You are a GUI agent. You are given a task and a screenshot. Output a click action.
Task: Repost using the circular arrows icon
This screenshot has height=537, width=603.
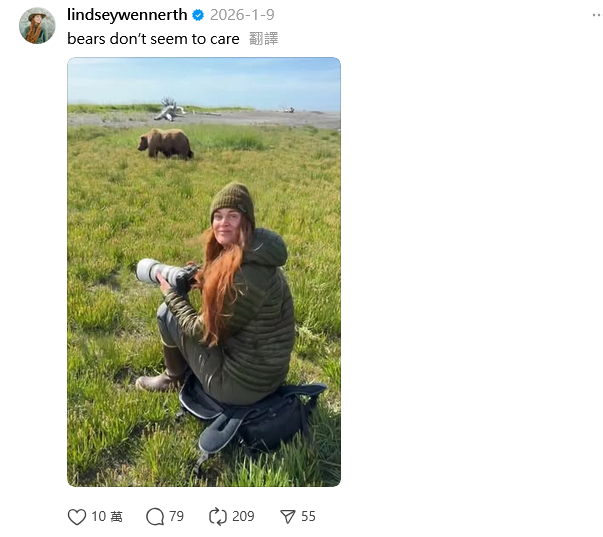pyautogui.click(x=218, y=517)
